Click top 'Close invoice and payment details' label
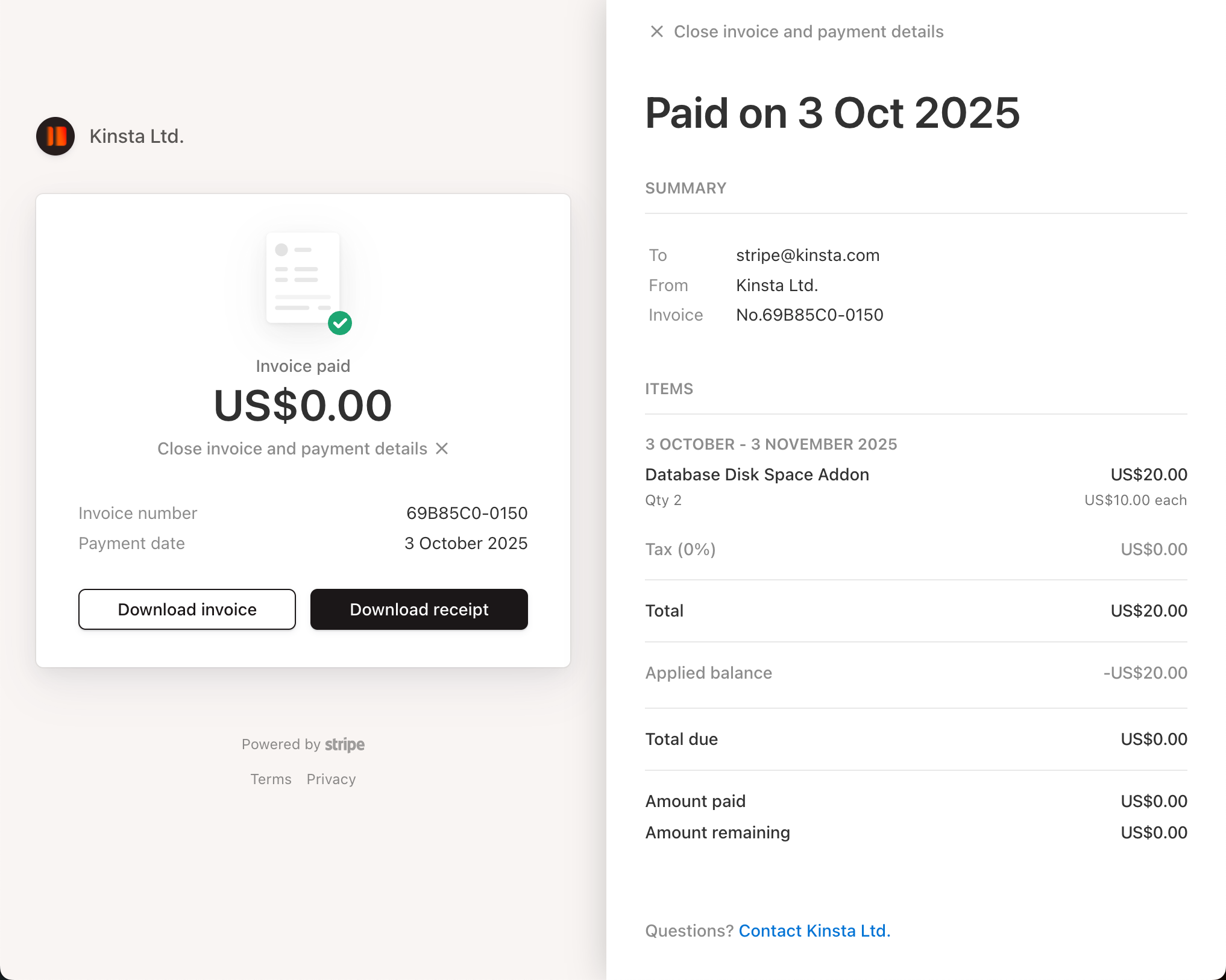Image resolution: width=1226 pixels, height=980 pixels. 808,31
